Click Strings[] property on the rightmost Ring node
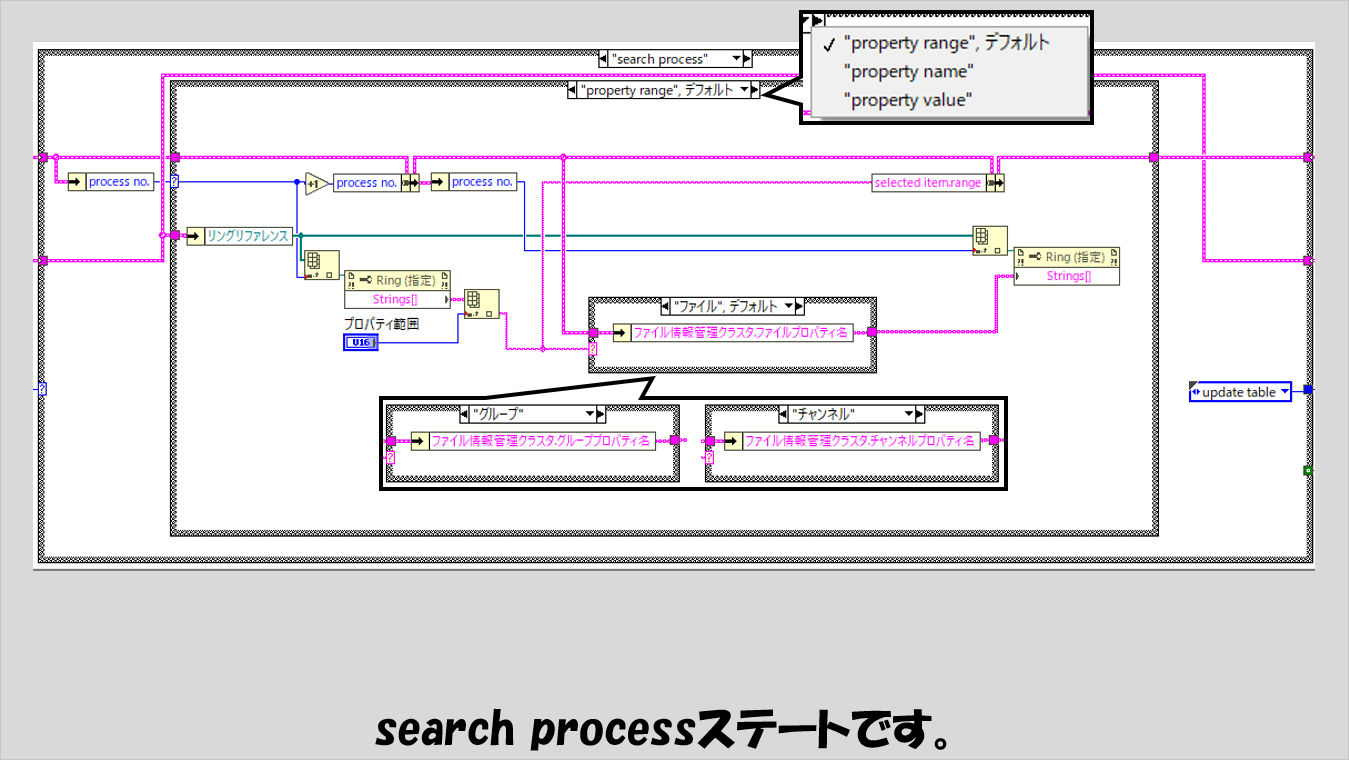 click(1067, 276)
